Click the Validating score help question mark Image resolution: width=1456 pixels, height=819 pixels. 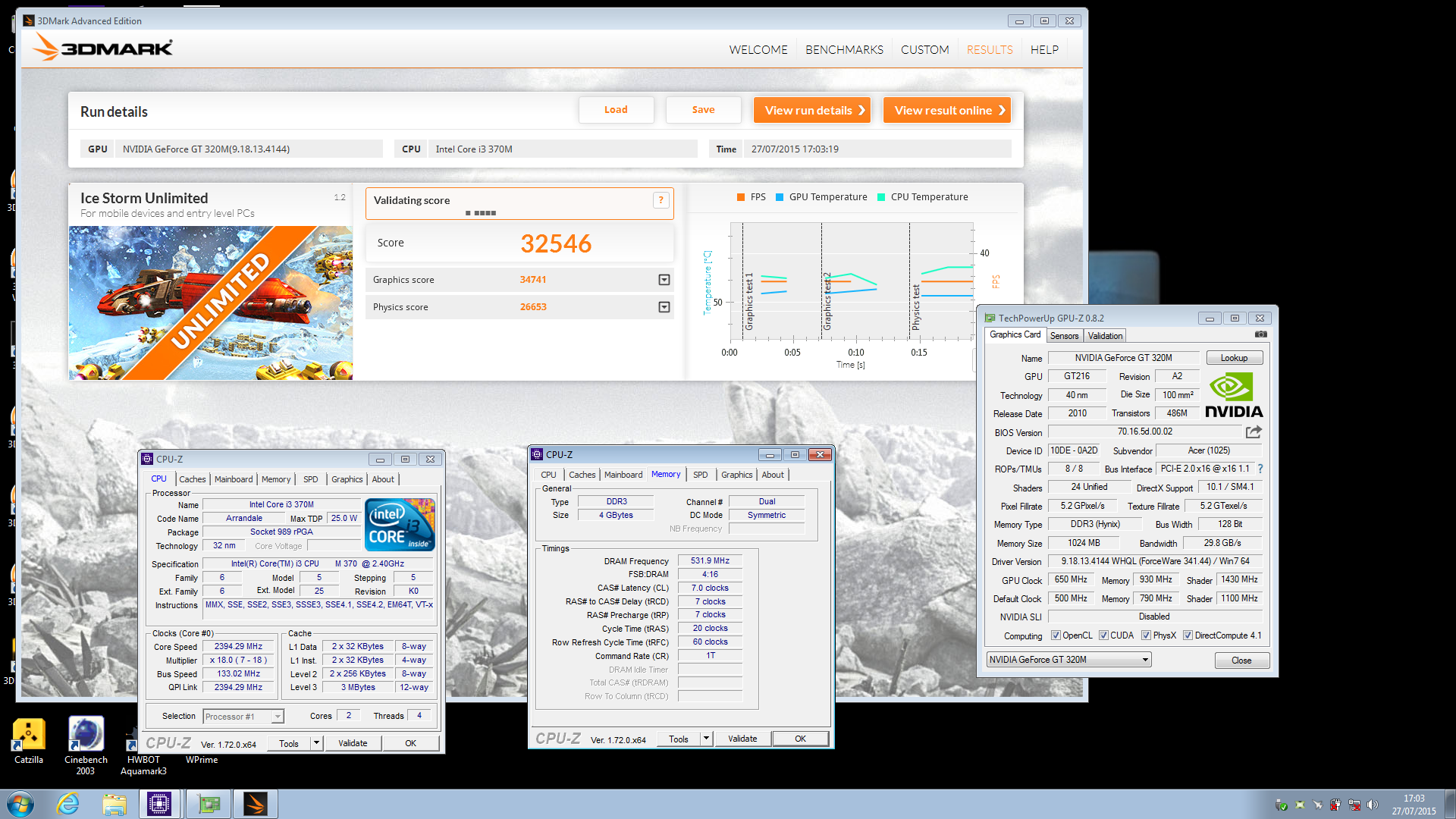tap(661, 200)
